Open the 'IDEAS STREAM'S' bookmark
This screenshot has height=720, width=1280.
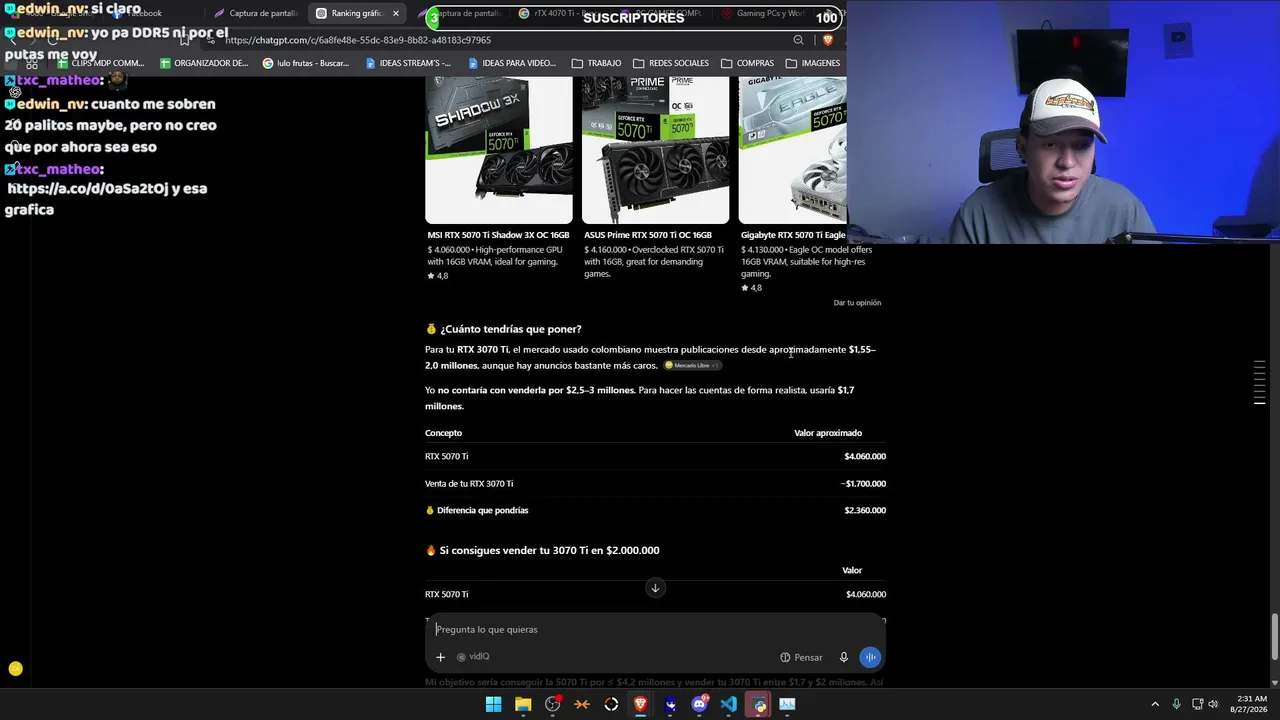pyautogui.click(x=408, y=63)
